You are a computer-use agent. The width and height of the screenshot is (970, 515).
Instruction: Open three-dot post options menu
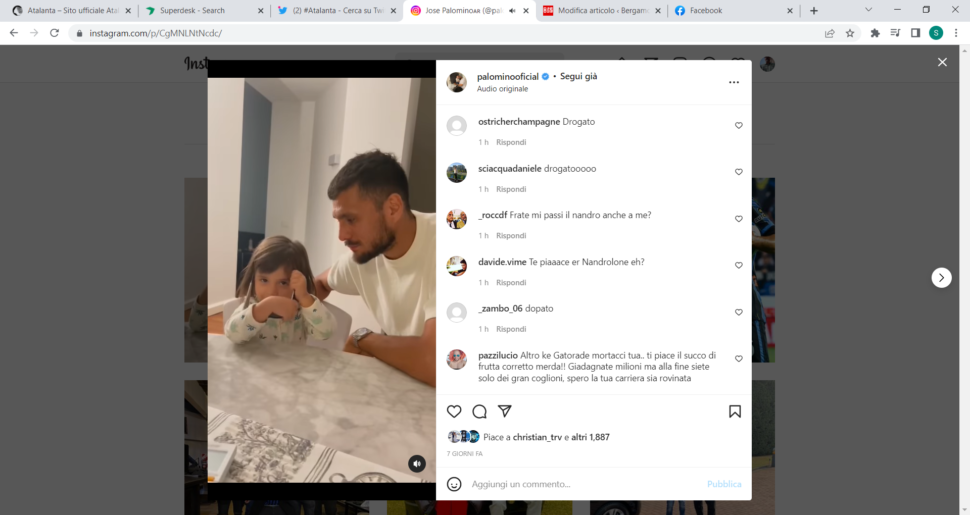coord(734,82)
